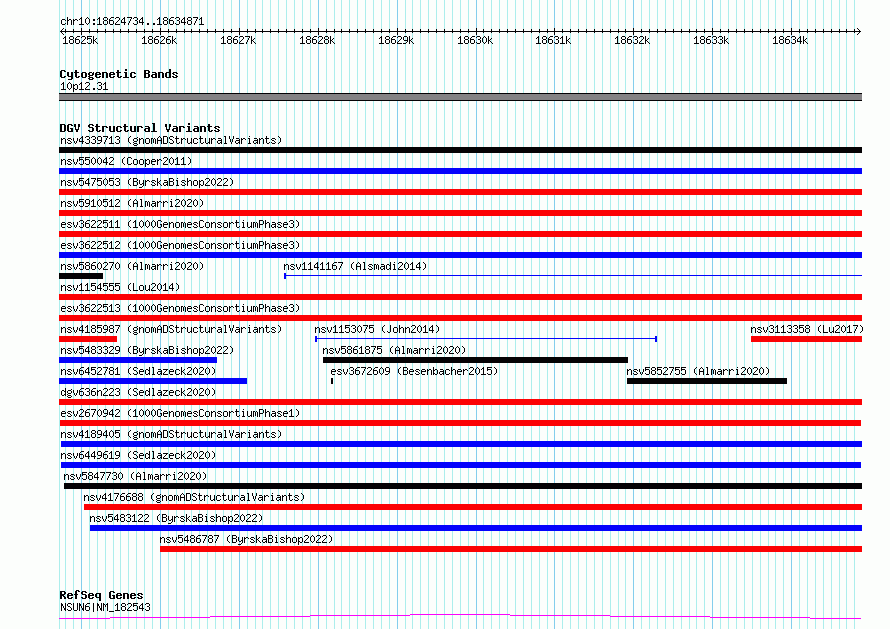Click the blue bar under nsv550042

tap(460, 171)
